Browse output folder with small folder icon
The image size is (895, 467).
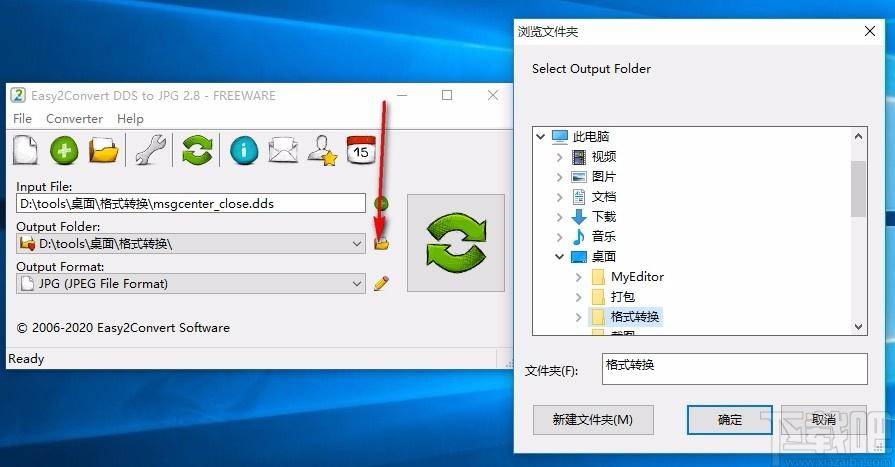(x=381, y=244)
